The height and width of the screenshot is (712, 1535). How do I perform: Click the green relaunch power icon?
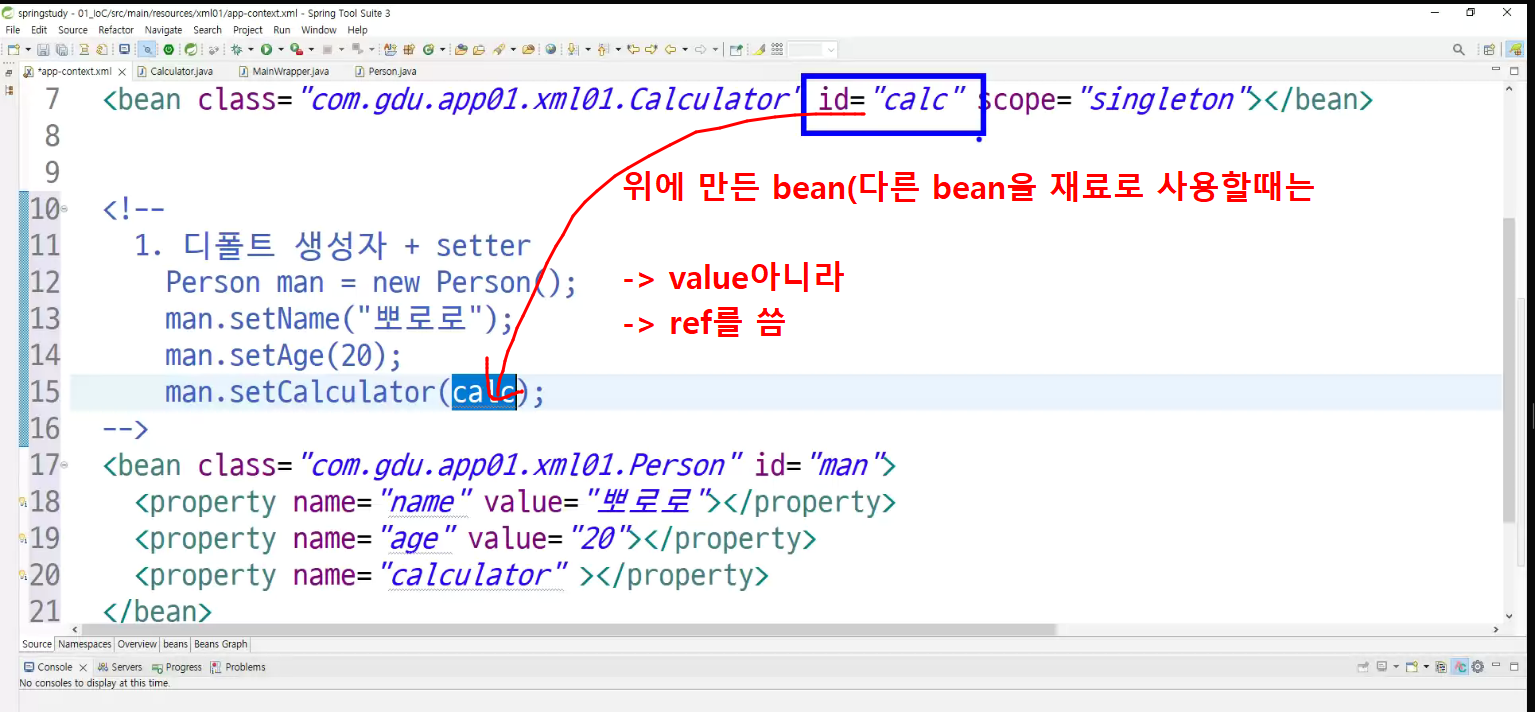pos(168,49)
